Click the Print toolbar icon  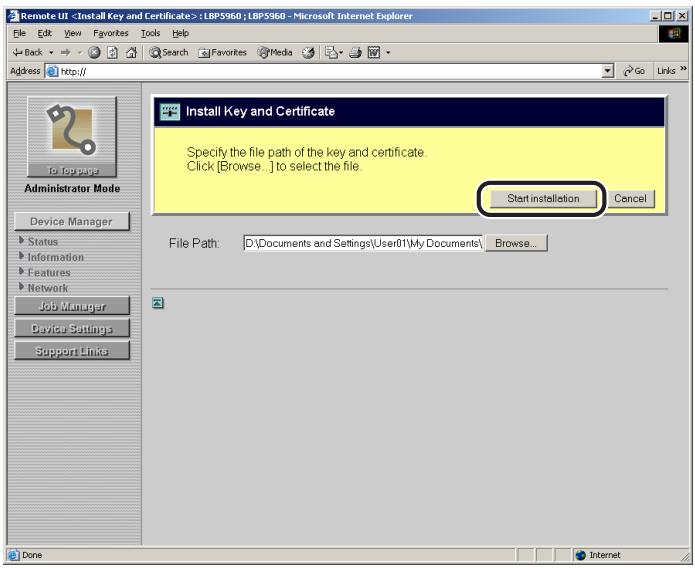(x=355, y=53)
